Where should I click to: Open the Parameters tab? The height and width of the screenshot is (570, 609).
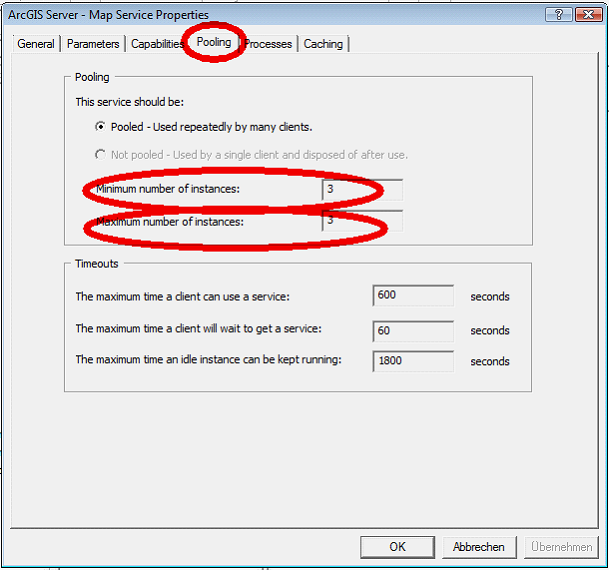click(x=93, y=44)
